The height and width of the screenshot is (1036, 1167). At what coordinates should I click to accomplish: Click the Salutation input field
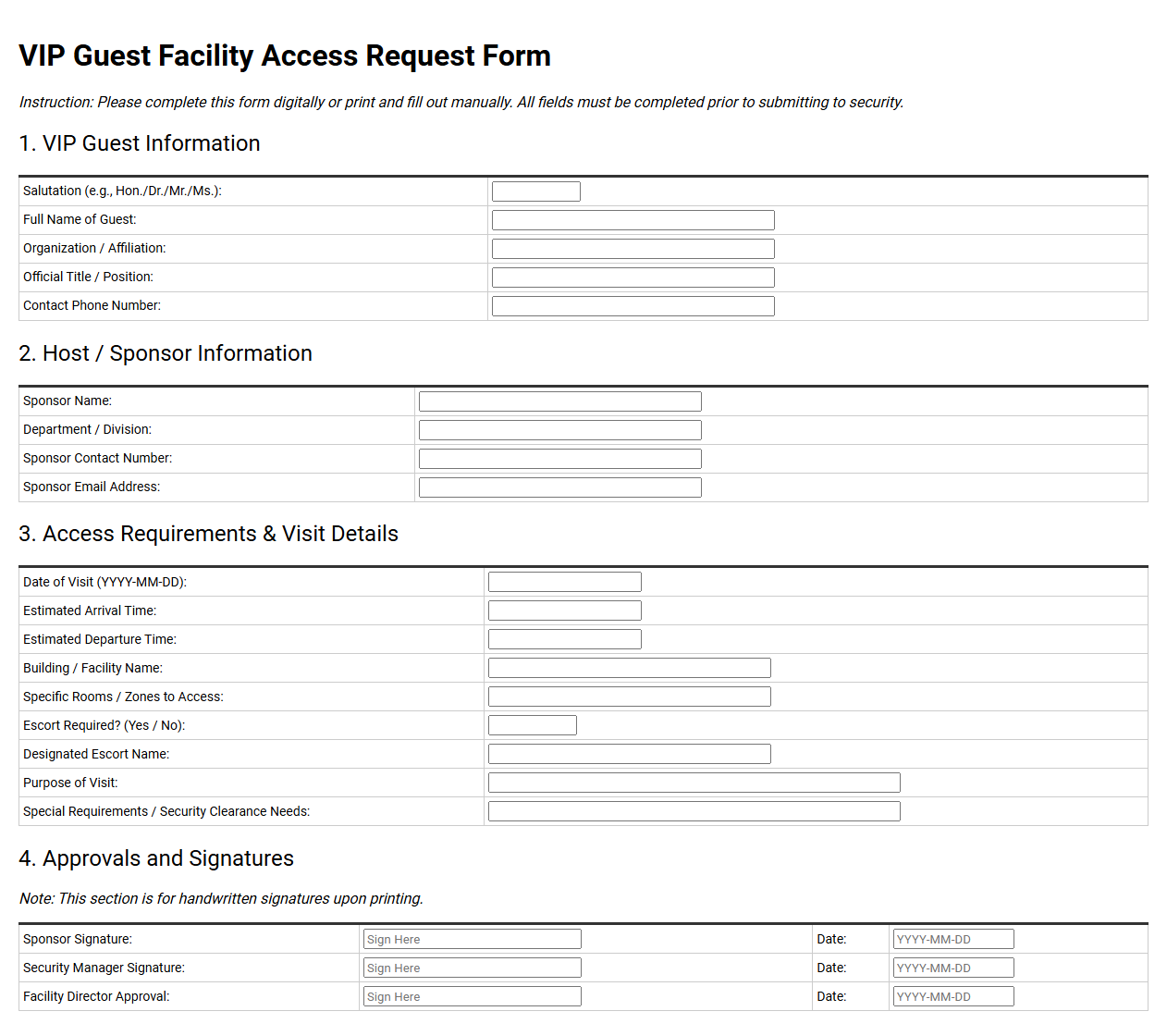[x=536, y=191]
